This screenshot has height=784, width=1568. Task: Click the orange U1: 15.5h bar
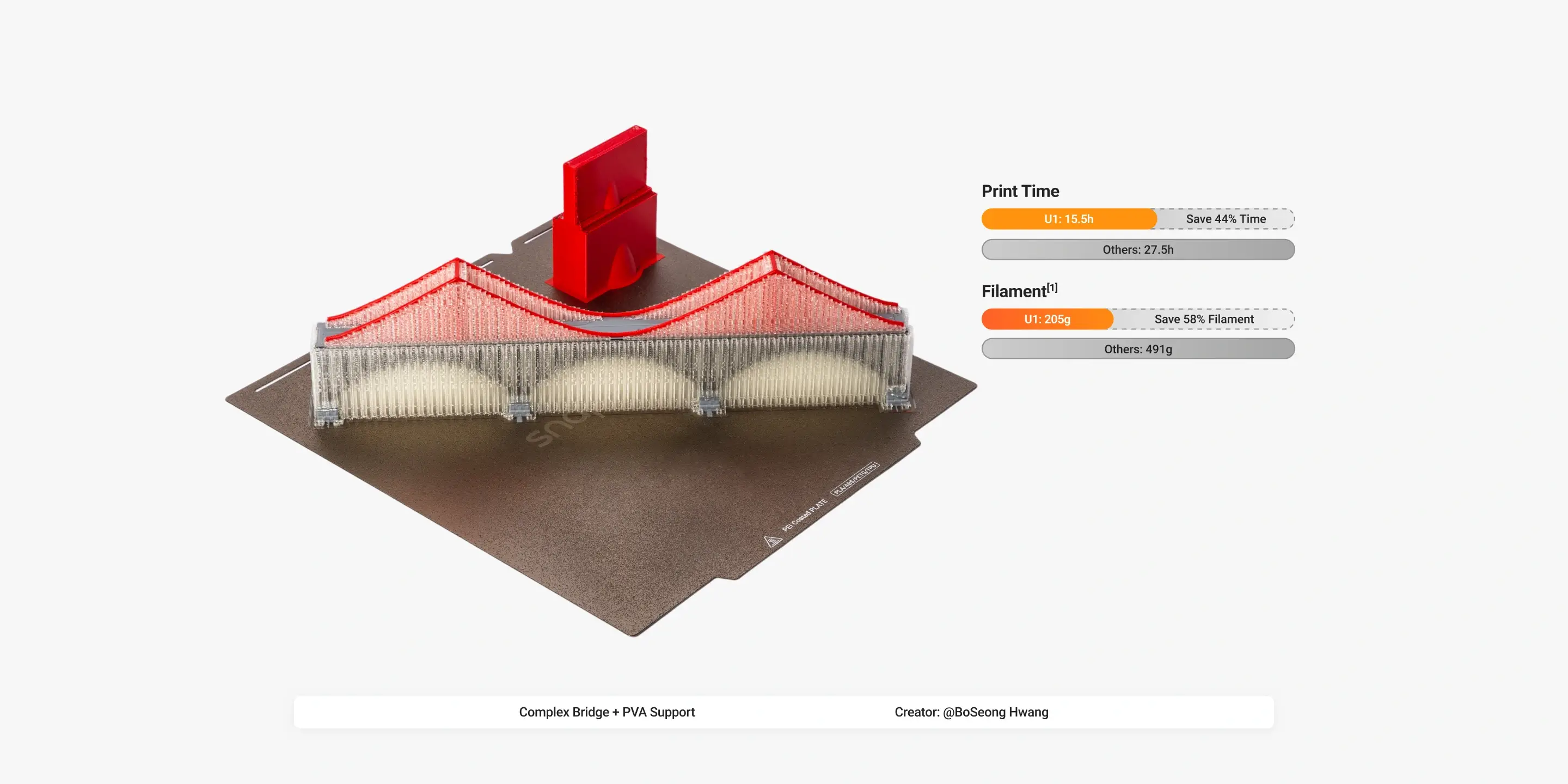[1068, 219]
